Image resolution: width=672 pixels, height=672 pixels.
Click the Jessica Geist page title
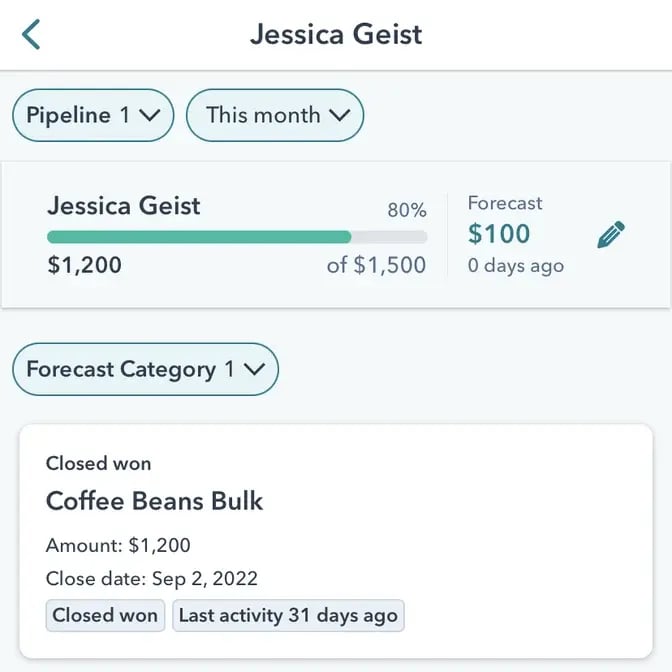coord(336,34)
